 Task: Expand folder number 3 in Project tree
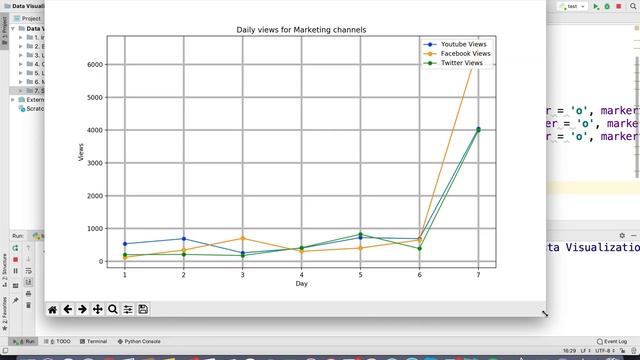(x=21, y=55)
